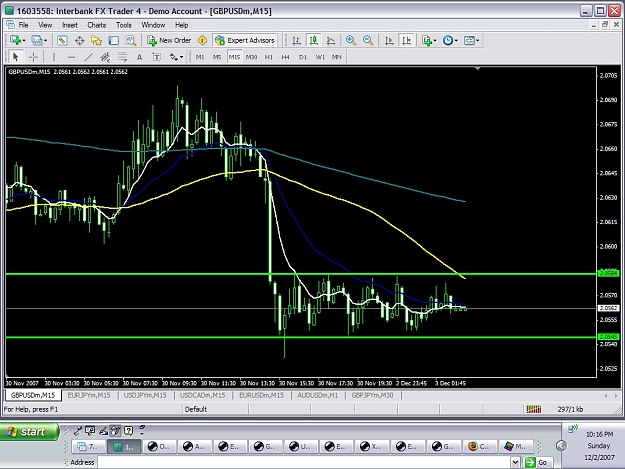
Task: Click the New Chart icon
Action: pyautogui.click(x=16, y=40)
